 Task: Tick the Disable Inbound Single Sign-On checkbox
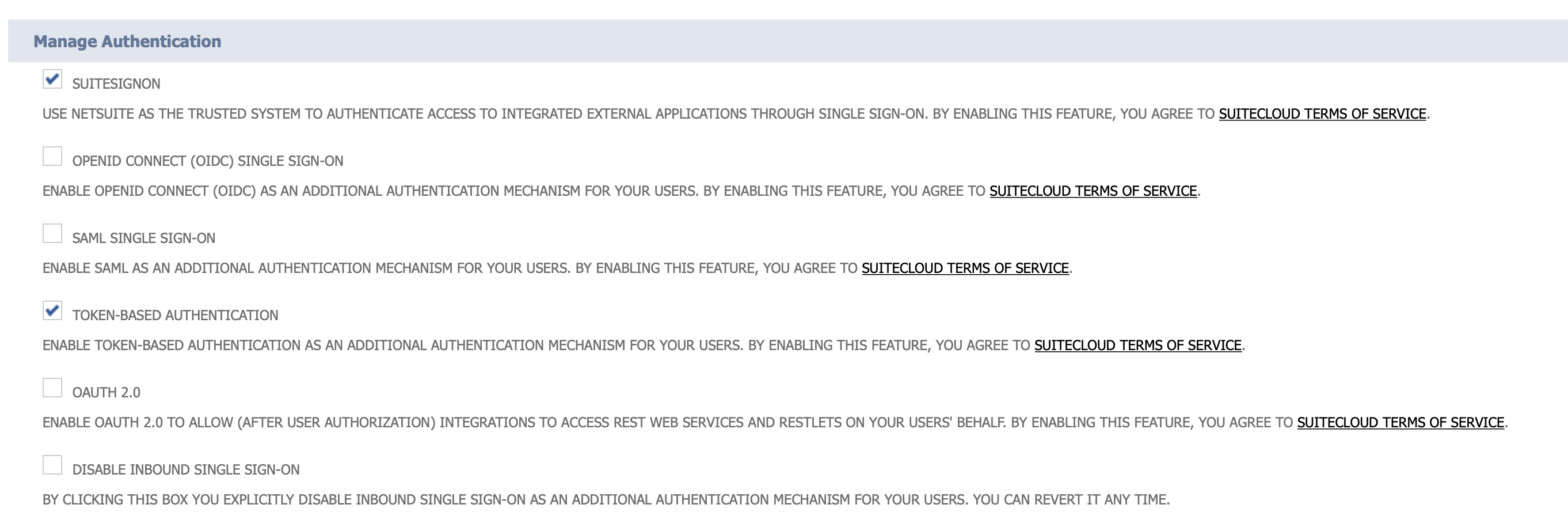click(x=52, y=465)
